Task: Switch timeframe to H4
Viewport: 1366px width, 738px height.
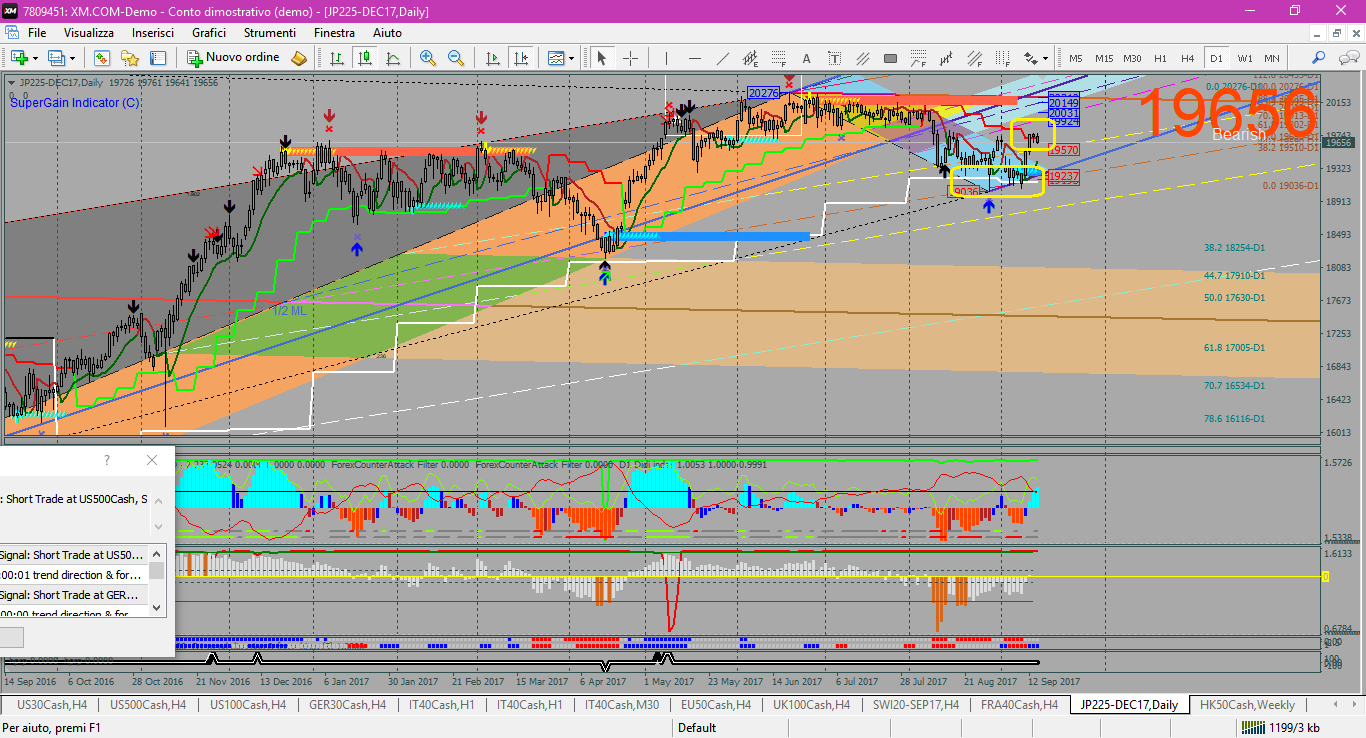Action: pos(1187,58)
